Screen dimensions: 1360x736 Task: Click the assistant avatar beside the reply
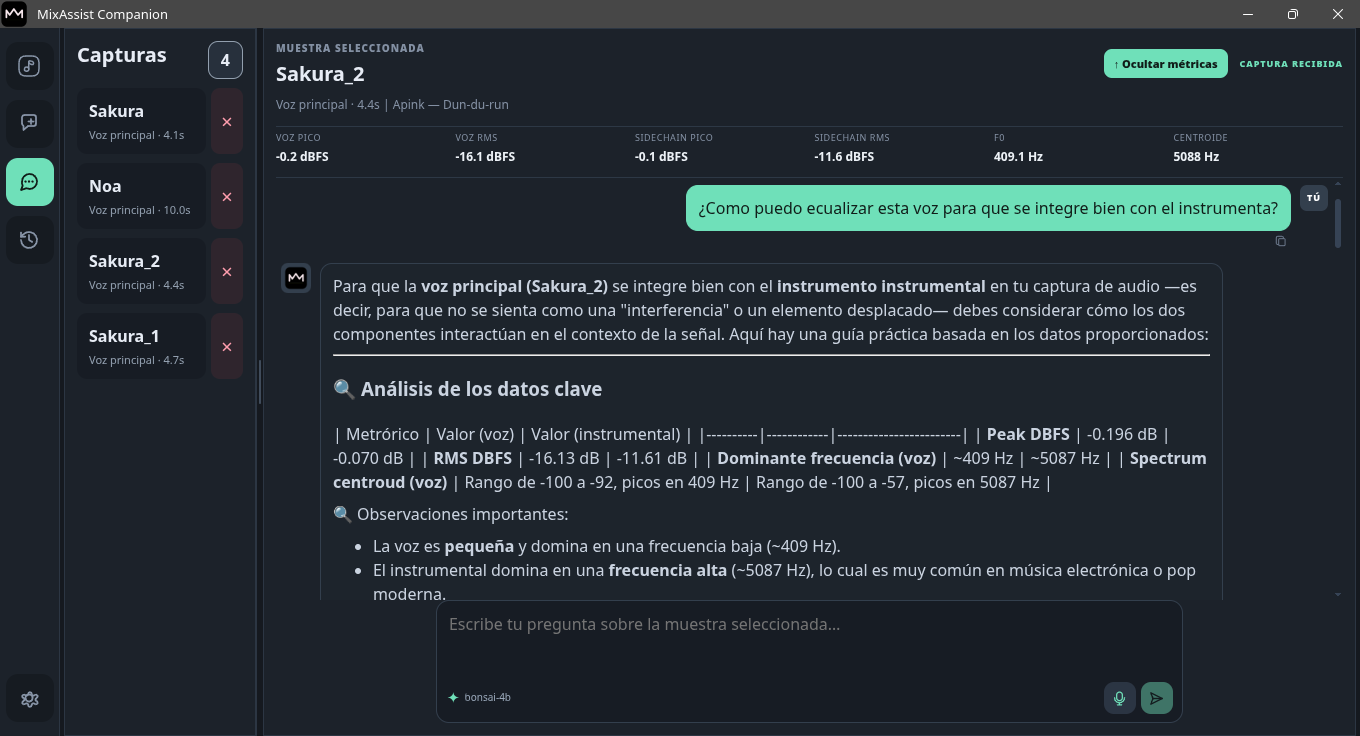(x=296, y=278)
